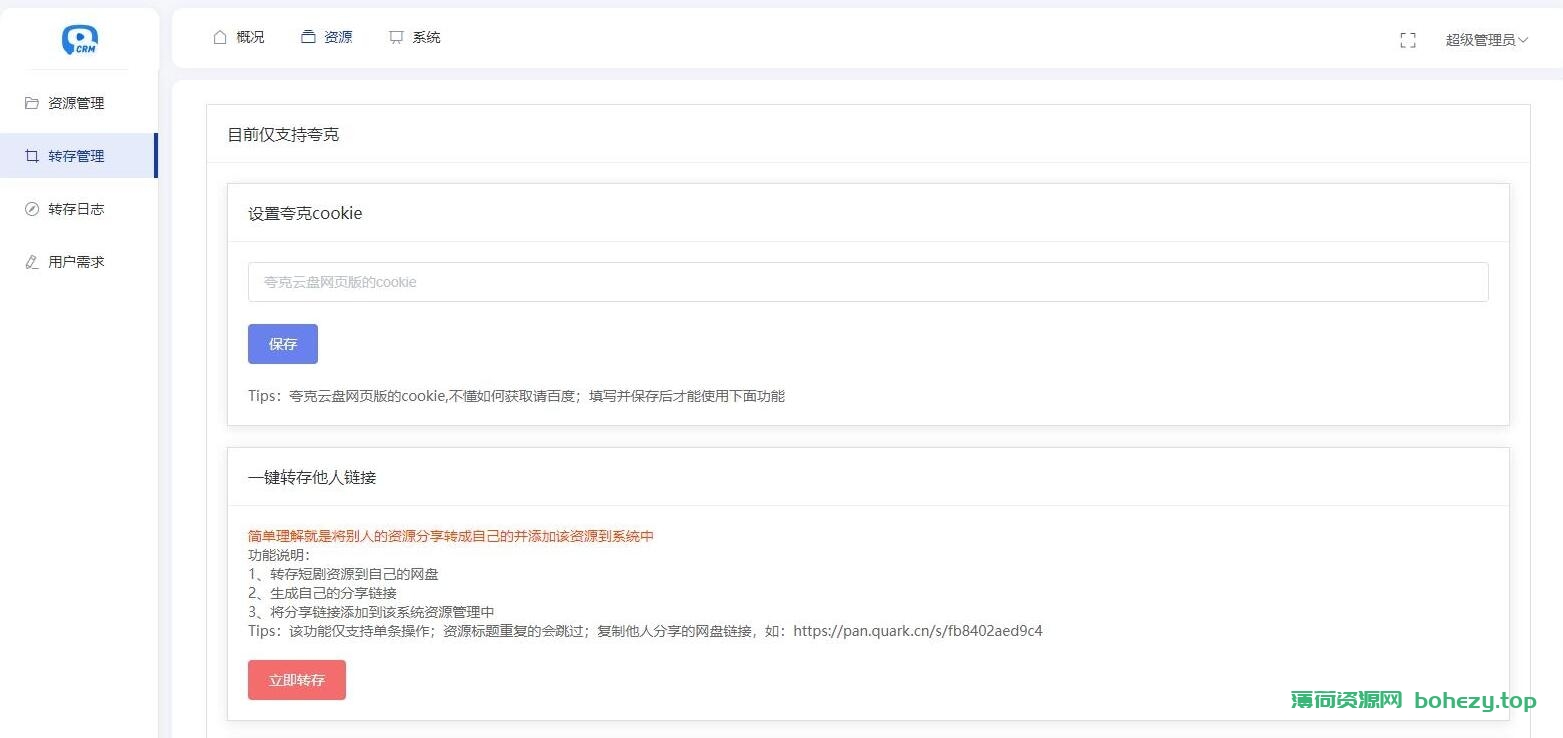Viewport: 1563px width, 738px height.
Task: Click the blue 保存 button
Action: point(283,344)
